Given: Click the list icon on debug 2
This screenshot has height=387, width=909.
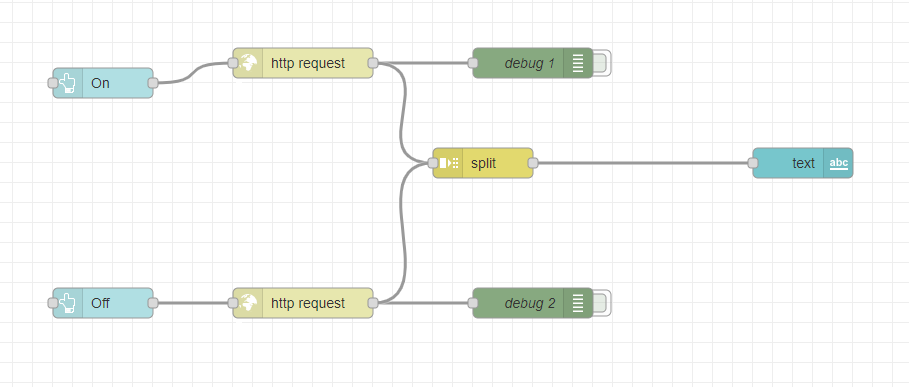Looking at the screenshot, I should pos(578,303).
